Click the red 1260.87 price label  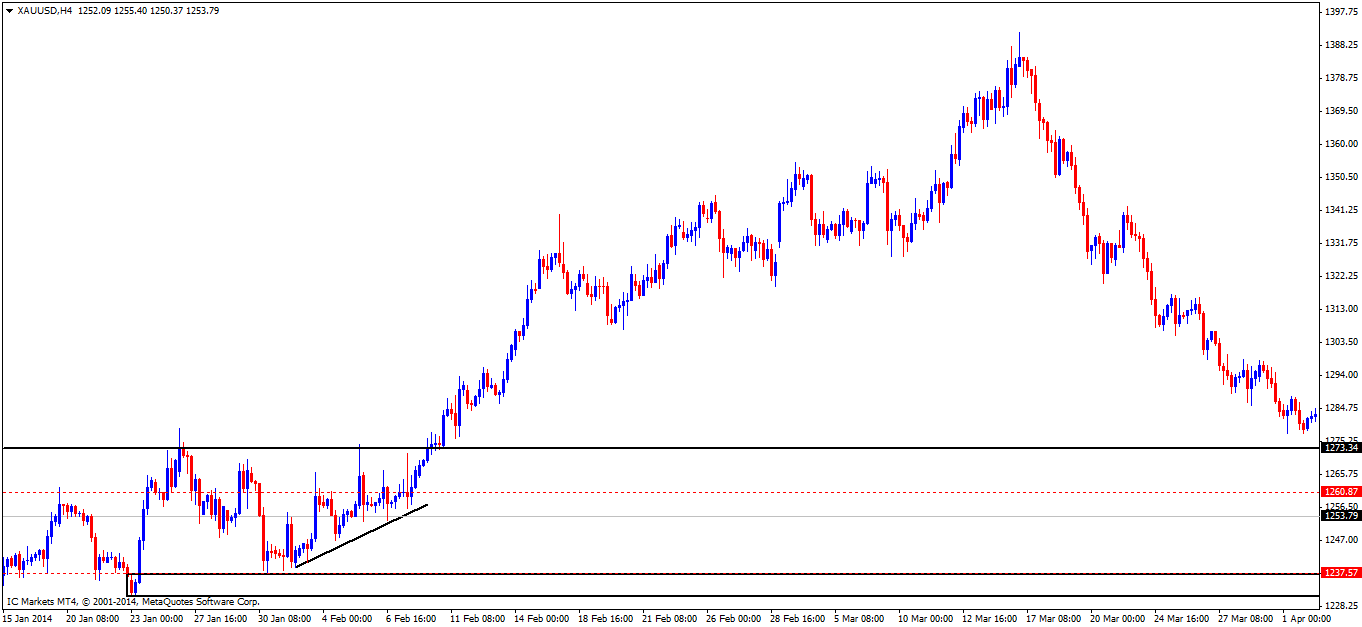click(1340, 492)
